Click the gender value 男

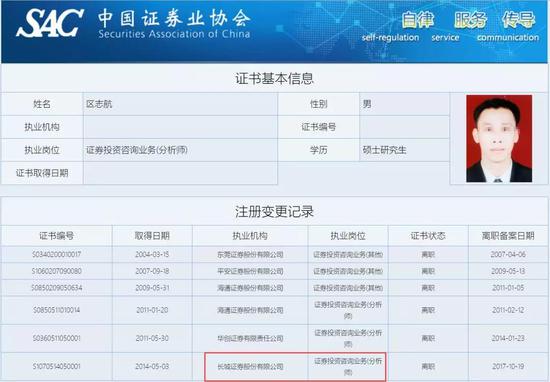tap(367, 104)
